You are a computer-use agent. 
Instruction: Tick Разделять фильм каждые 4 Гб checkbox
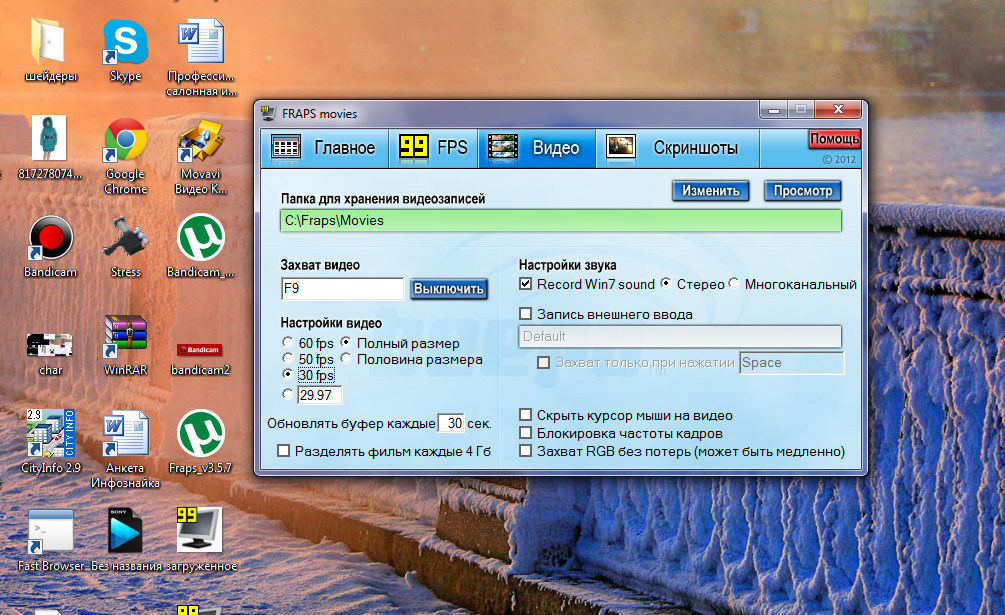(284, 451)
